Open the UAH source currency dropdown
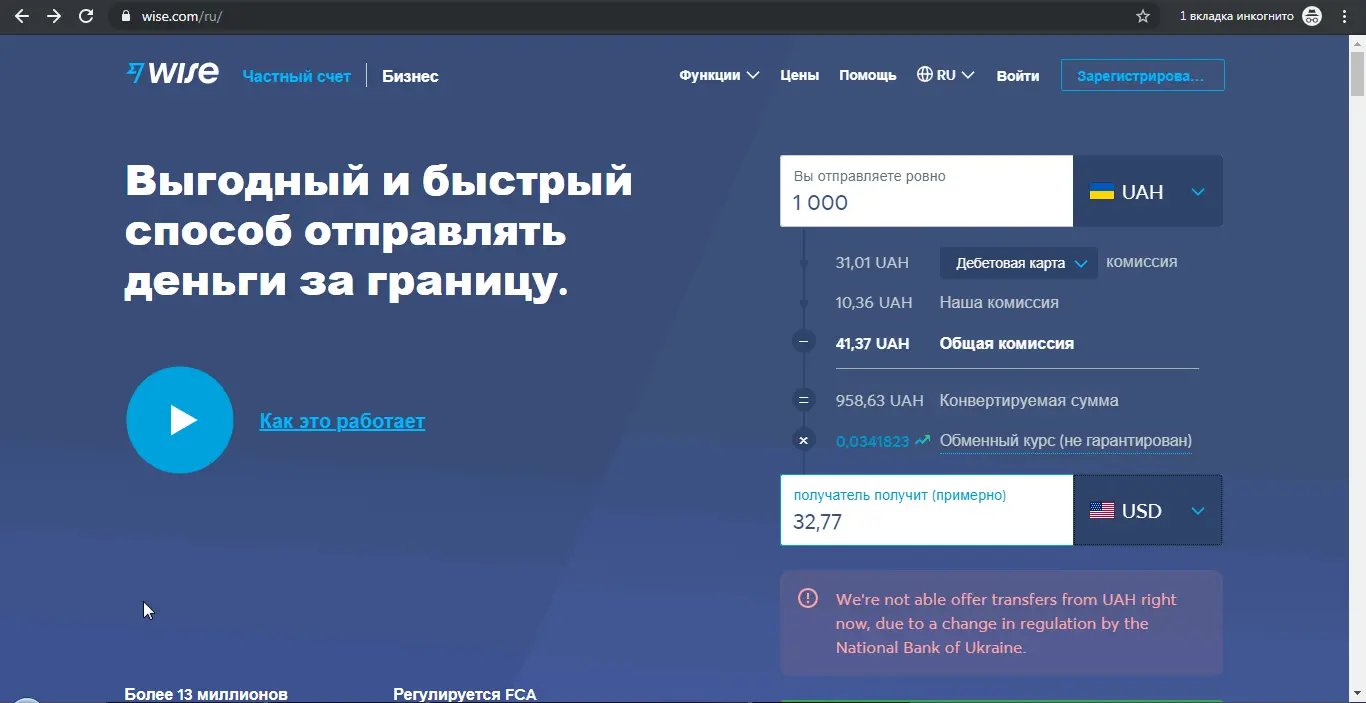The image size is (1366, 703). tap(1148, 191)
